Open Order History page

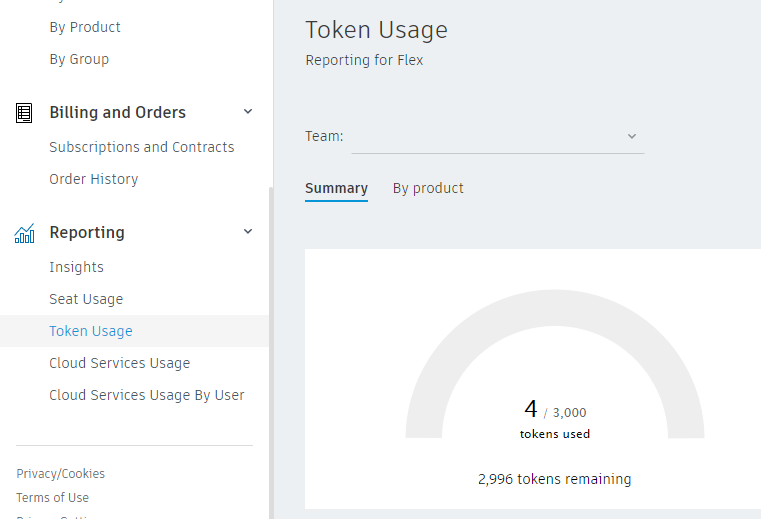click(94, 179)
